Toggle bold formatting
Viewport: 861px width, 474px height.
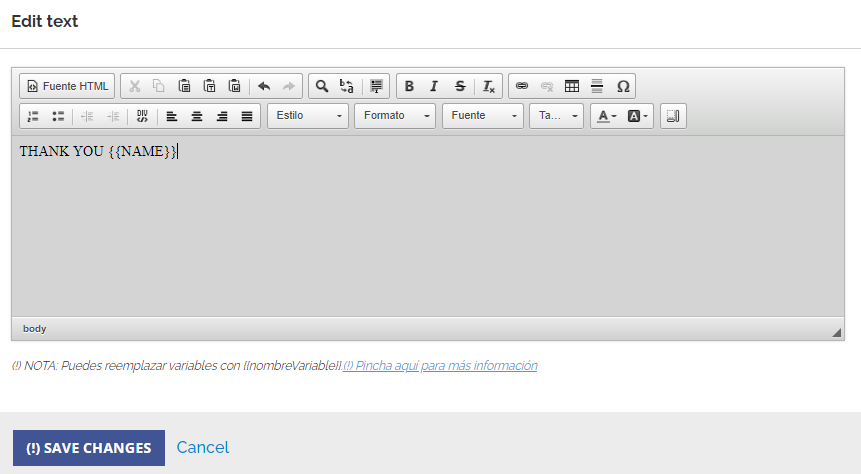[409, 86]
